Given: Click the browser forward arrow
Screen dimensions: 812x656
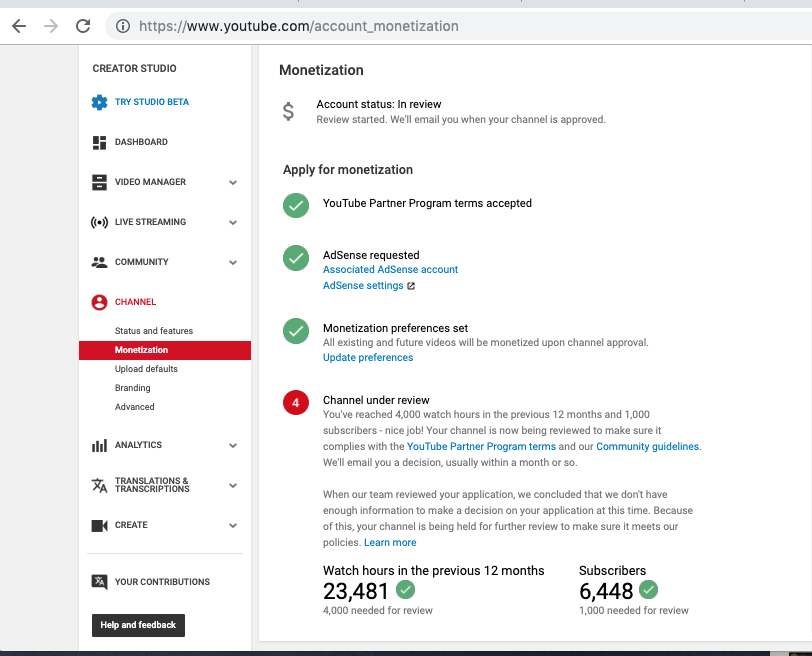Looking at the screenshot, I should click(x=51, y=26).
